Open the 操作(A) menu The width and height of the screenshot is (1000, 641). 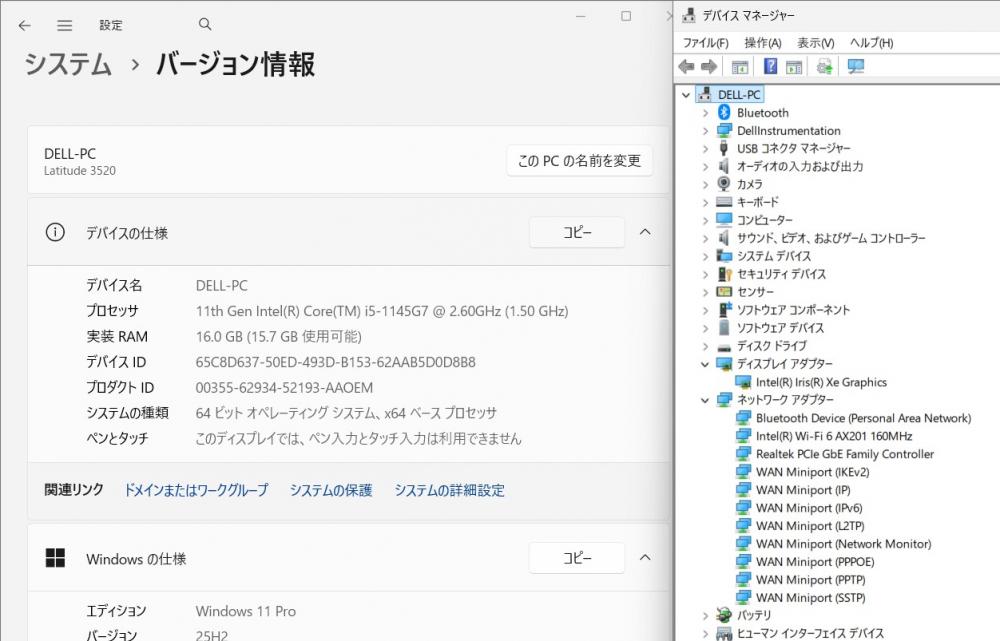[762, 43]
